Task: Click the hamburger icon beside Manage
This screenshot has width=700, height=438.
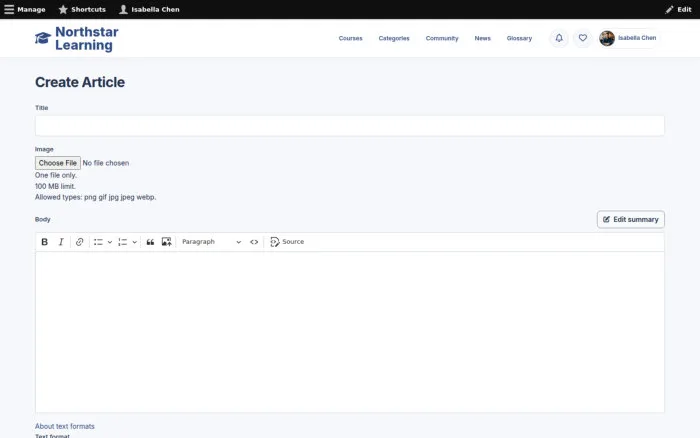Action: (x=9, y=9)
